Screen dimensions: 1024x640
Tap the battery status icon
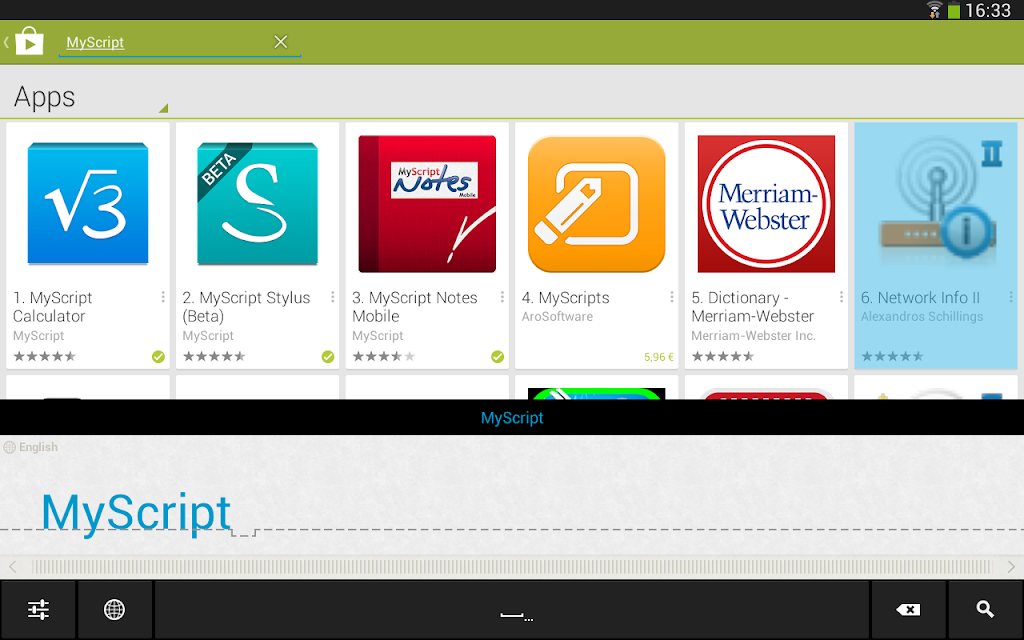point(954,10)
